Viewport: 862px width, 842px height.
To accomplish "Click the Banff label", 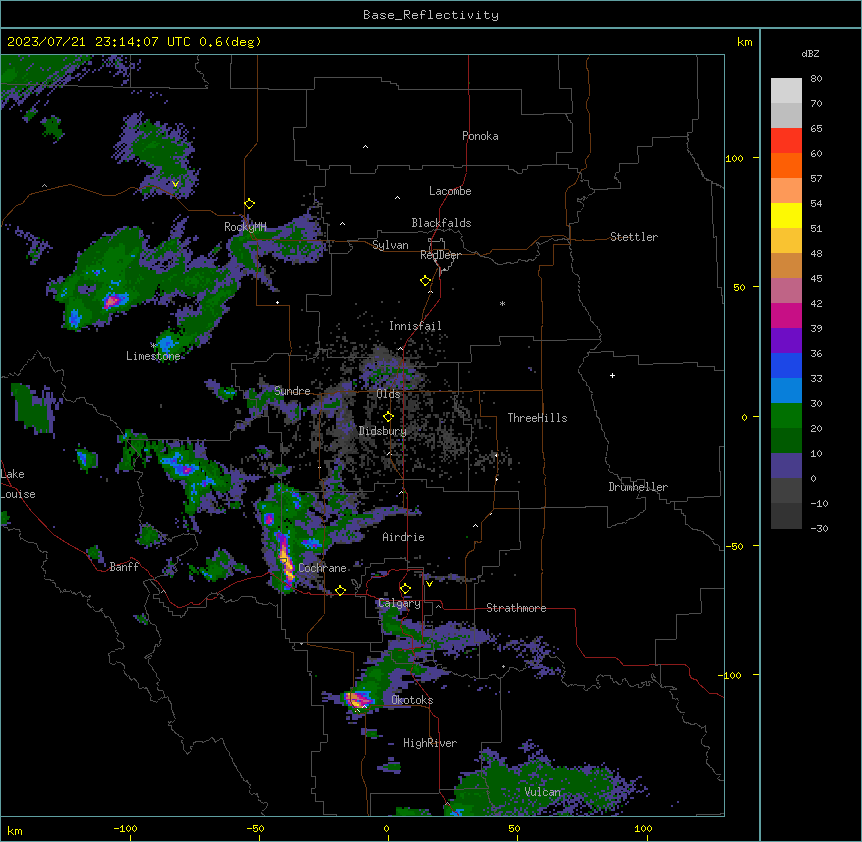I will (x=124, y=567).
